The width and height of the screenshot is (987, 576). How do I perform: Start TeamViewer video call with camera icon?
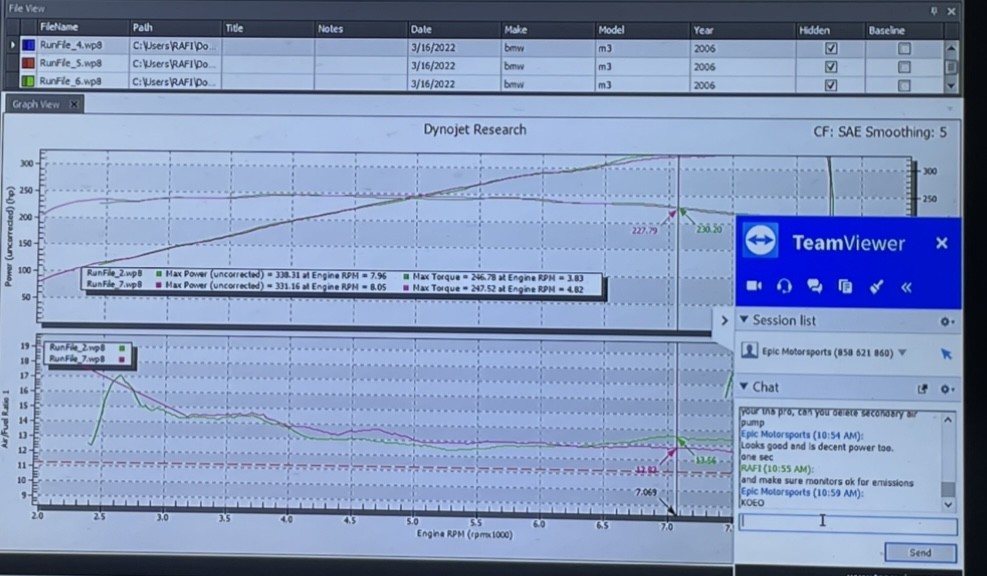[x=754, y=286]
